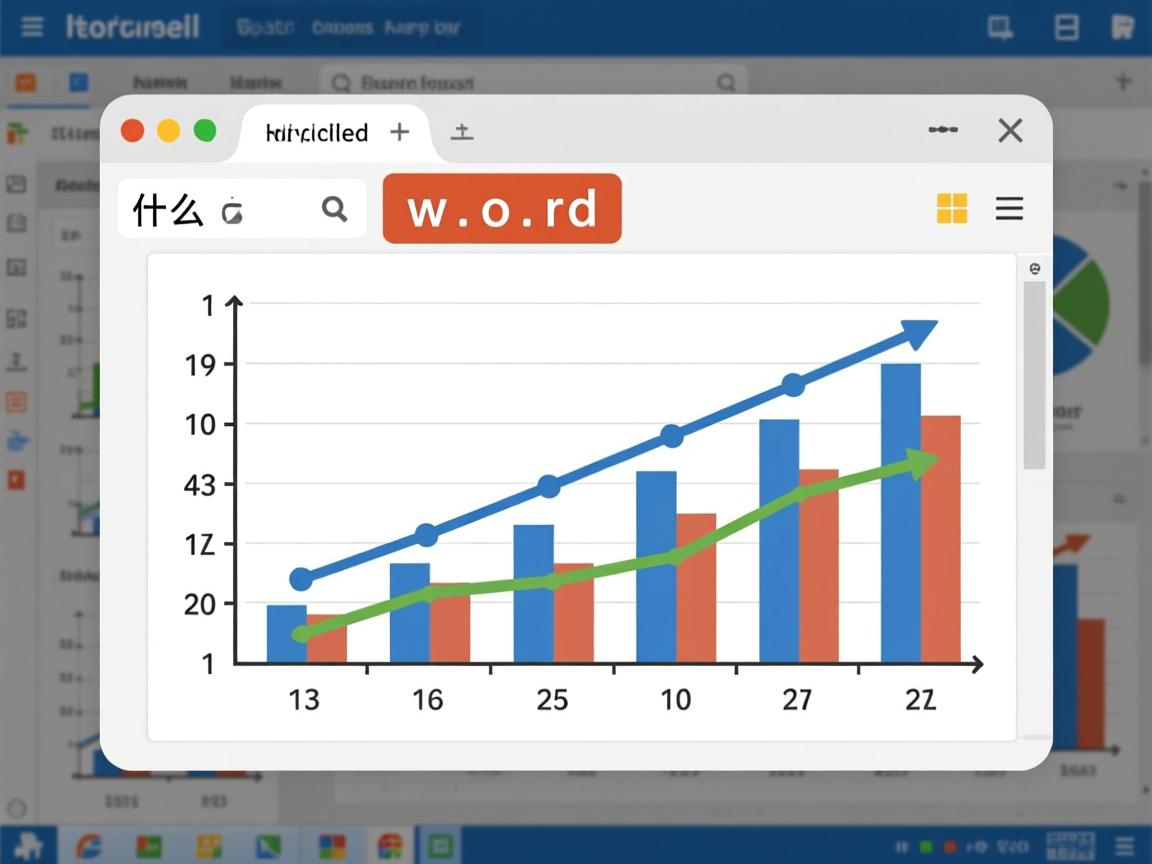Launch the green spreadsheet icon on the taskbar

(435, 846)
